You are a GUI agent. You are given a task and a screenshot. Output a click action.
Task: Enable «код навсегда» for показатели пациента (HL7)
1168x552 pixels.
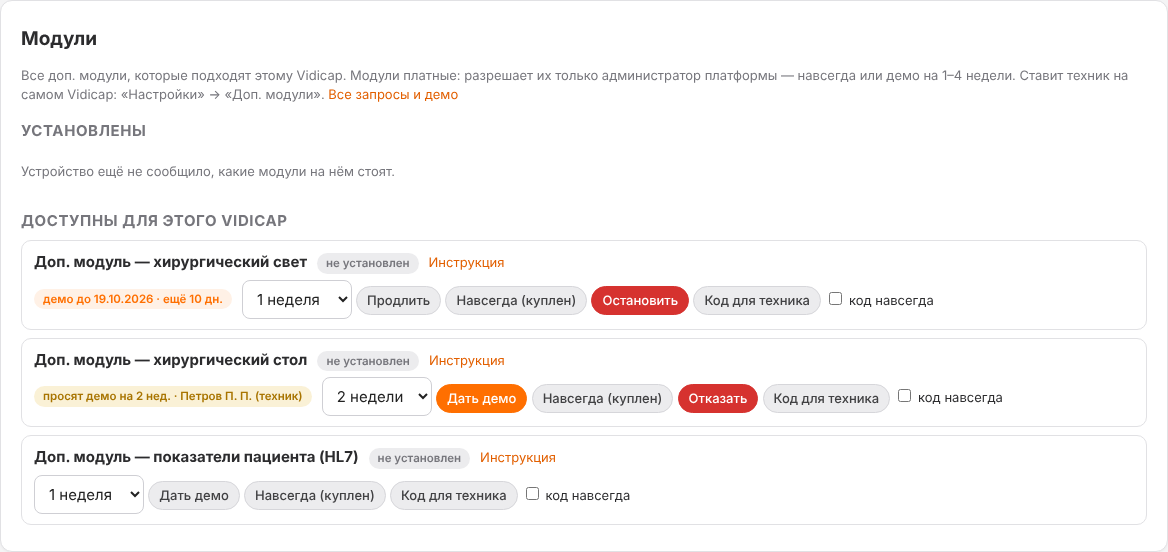click(533, 493)
